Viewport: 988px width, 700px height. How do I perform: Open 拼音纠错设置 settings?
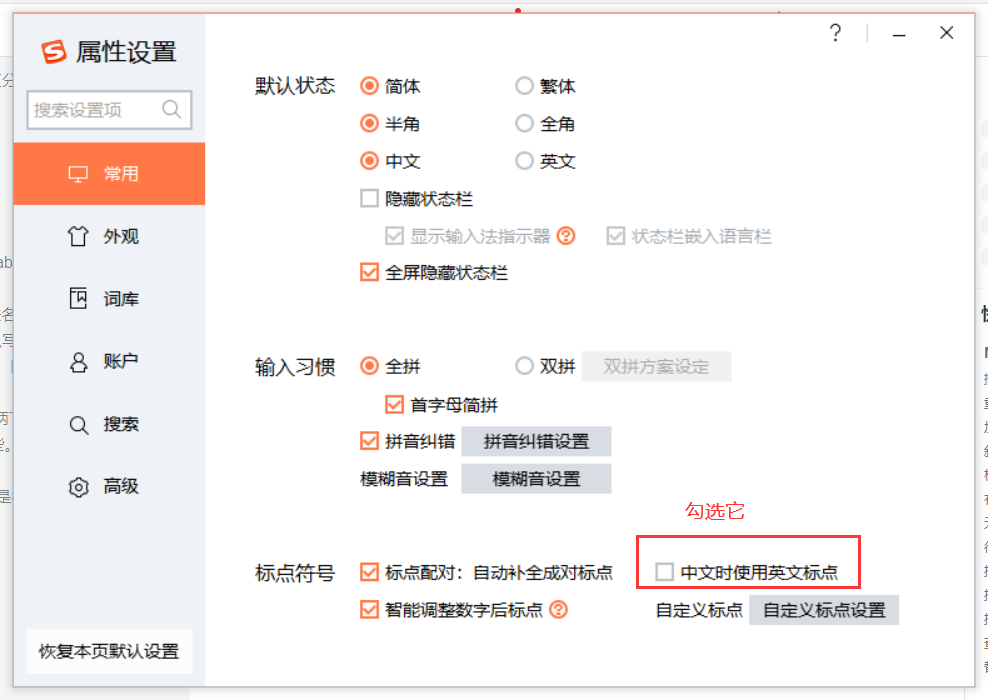[536, 441]
